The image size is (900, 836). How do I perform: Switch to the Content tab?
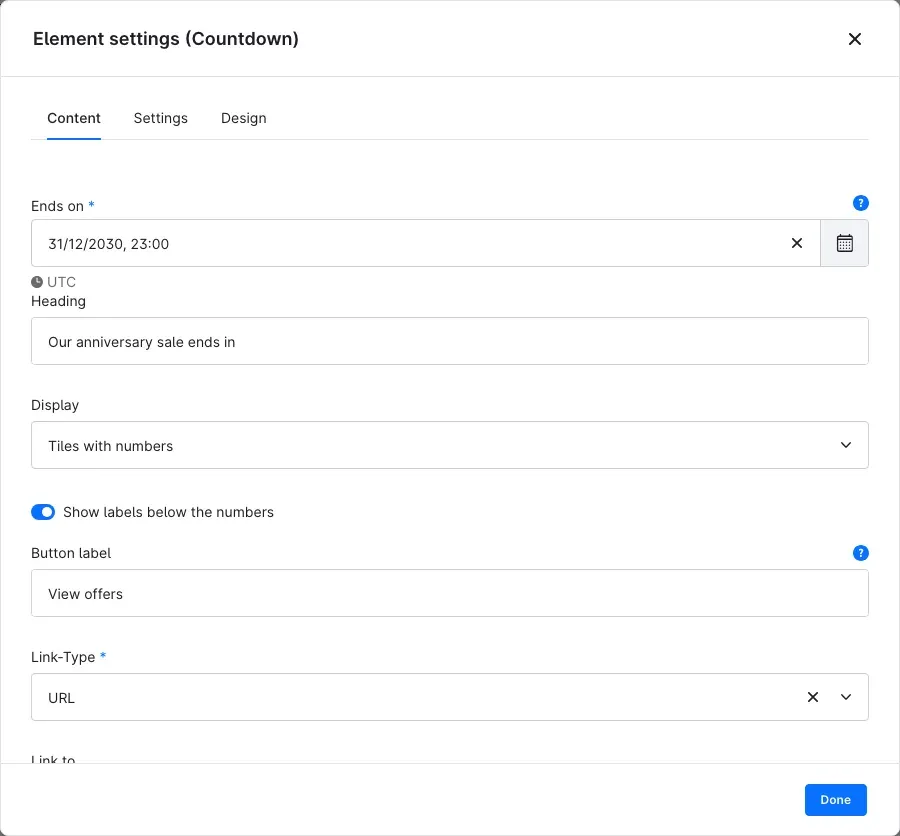click(74, 118)
